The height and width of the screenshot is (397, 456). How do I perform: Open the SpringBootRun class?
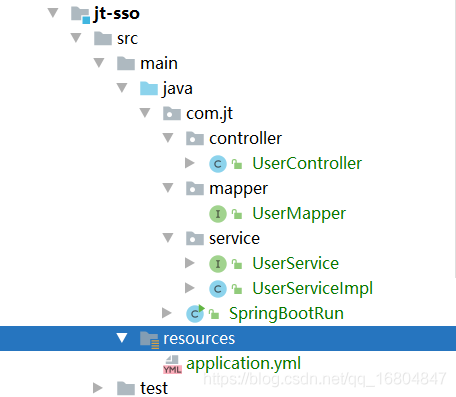click(x=286, y=314)
